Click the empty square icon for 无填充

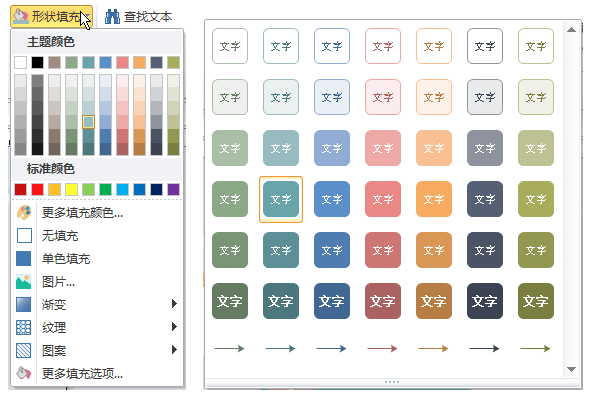click(x=24, y=235)
